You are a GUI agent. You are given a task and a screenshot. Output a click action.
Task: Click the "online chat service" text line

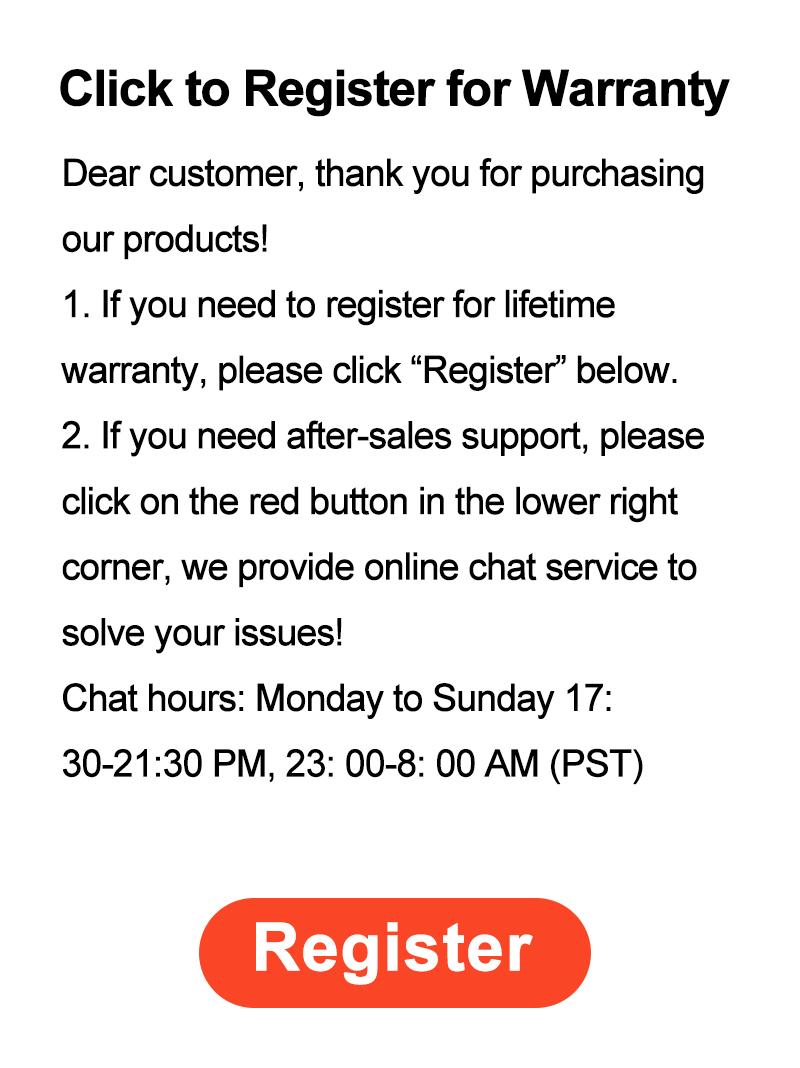point(379,568)
